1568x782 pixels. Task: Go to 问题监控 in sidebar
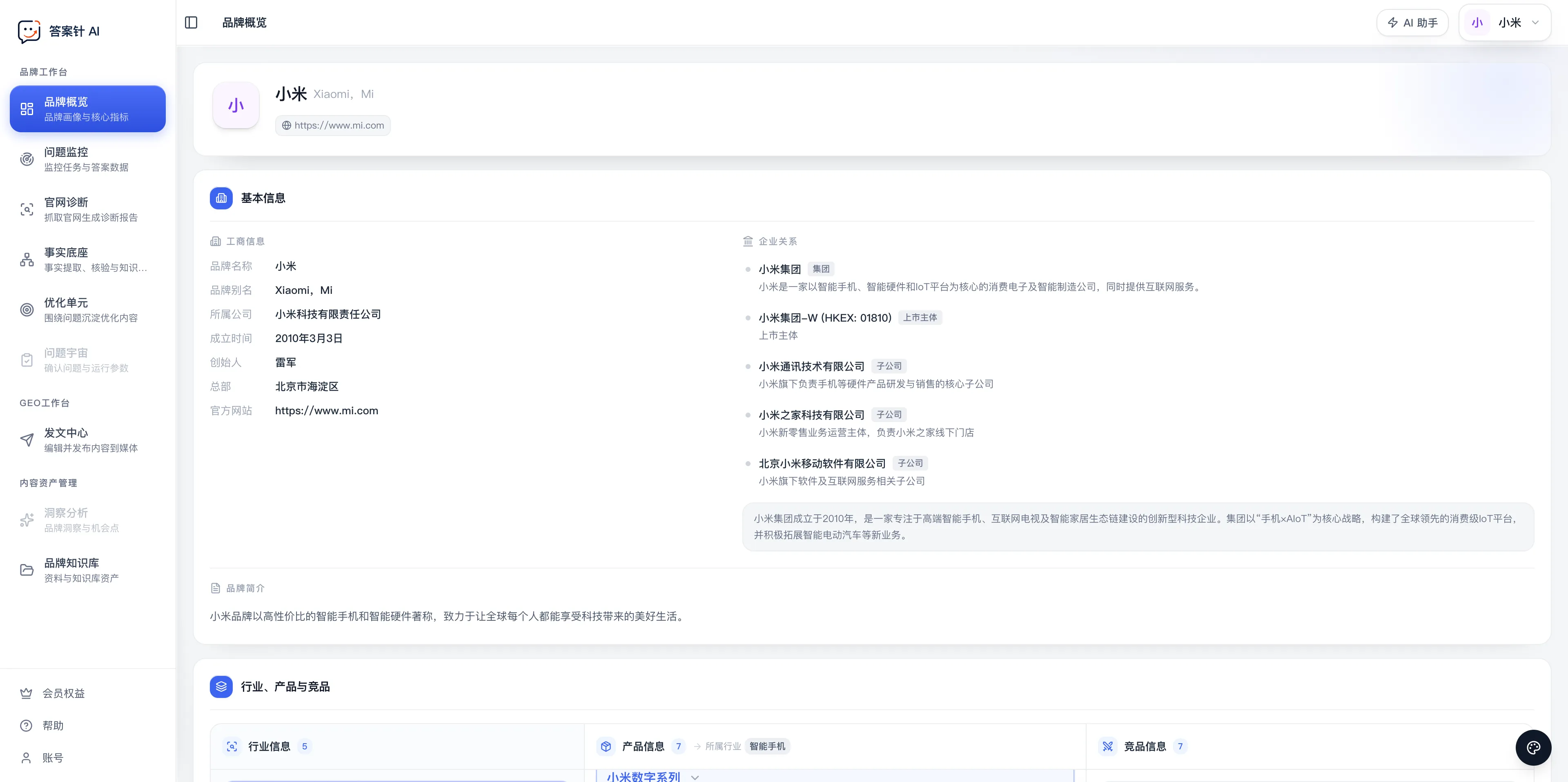point(88,159)
